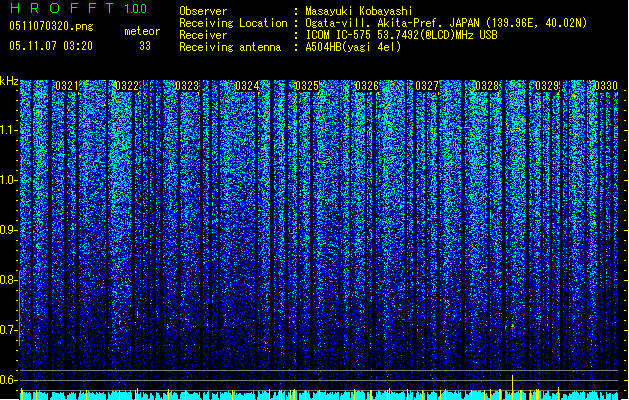Click the 0323 time marker
The width and height of the screenshot is (629, 400).
coord(187,86)
